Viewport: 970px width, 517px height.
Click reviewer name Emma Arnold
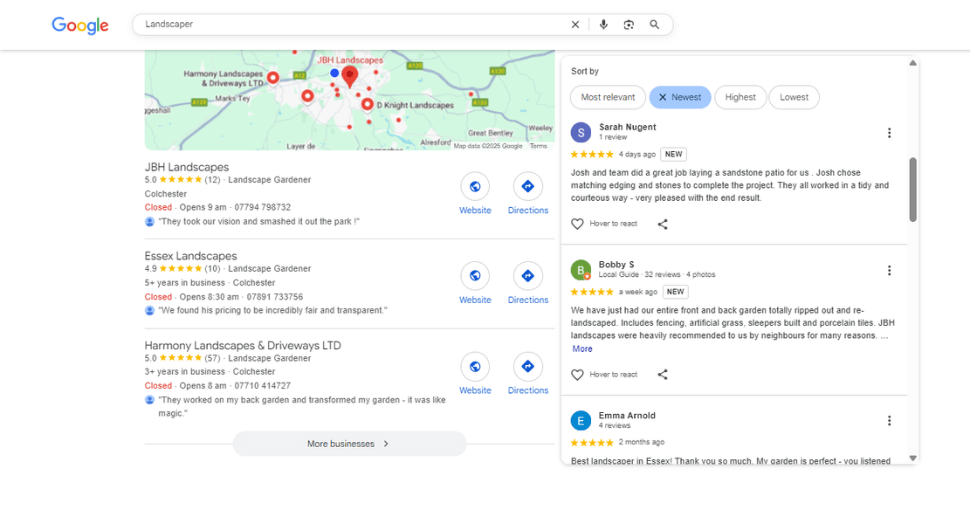(x=627, y=416)
